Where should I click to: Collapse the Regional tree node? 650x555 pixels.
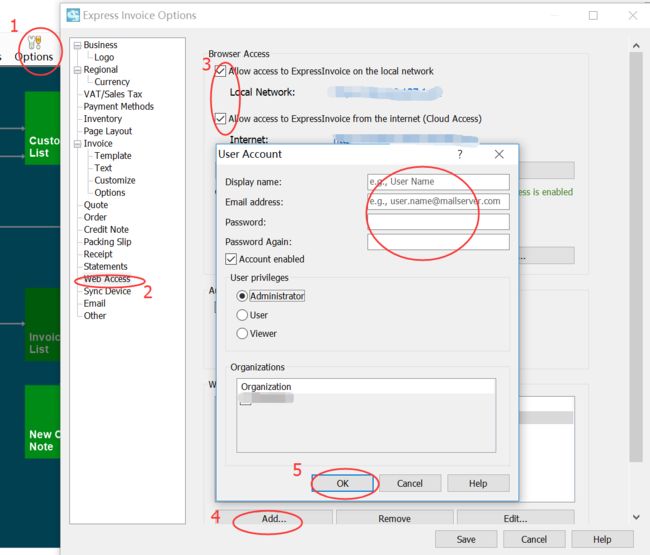(x=77, y=70)
